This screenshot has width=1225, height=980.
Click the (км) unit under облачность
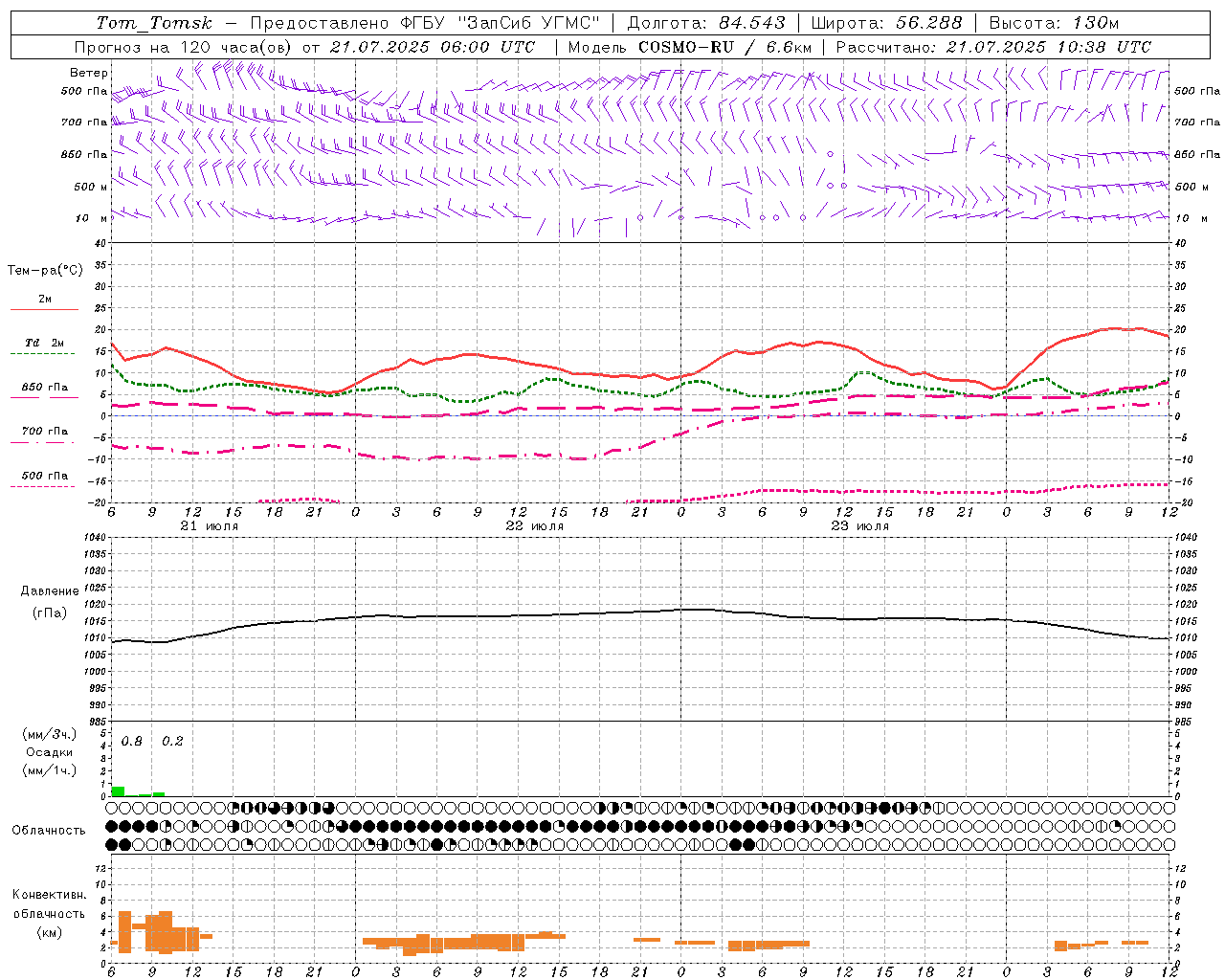click(x=50, y=932)
